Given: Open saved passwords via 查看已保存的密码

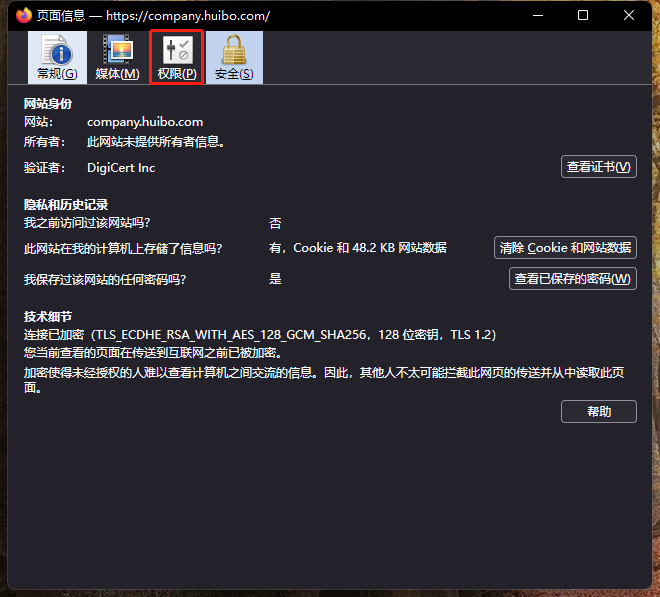Looking at the screenshot, I should tap(573, 279).
